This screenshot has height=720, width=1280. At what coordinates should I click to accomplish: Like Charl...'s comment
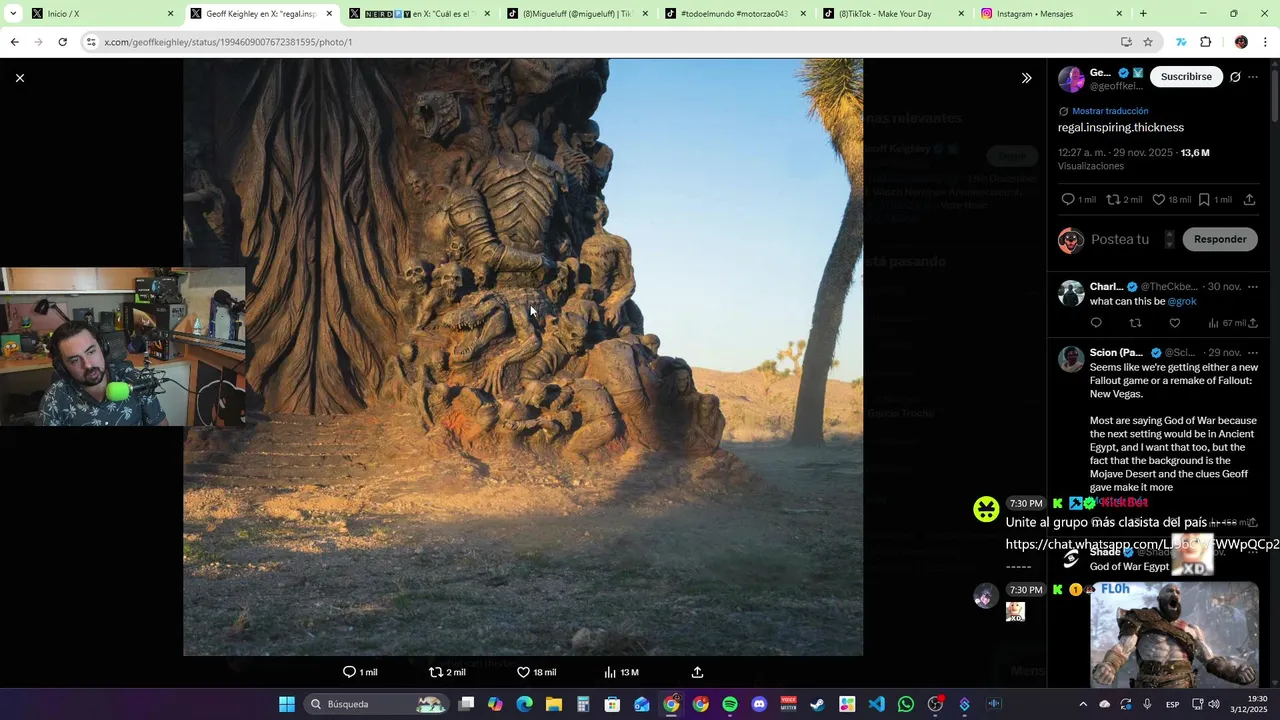[x=1175, y=323]
